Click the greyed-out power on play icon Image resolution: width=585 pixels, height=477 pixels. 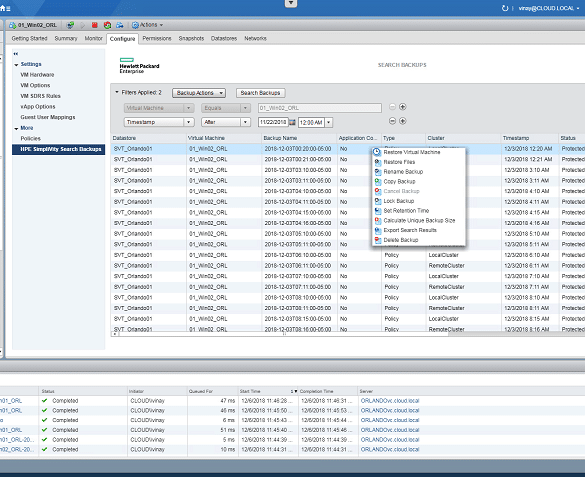[x=82, y=25]
